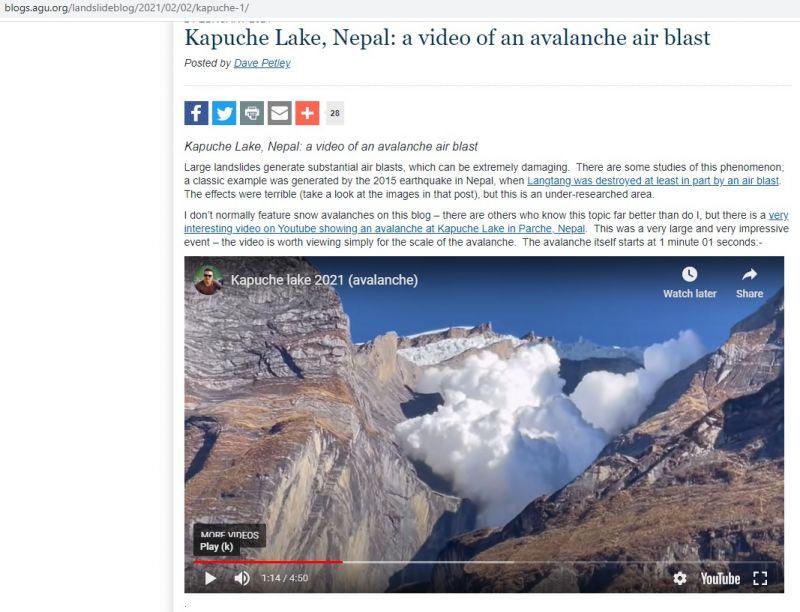This screenshot has width=800, height=612.
Task: Click the print page icon
Action: point(252,113)
